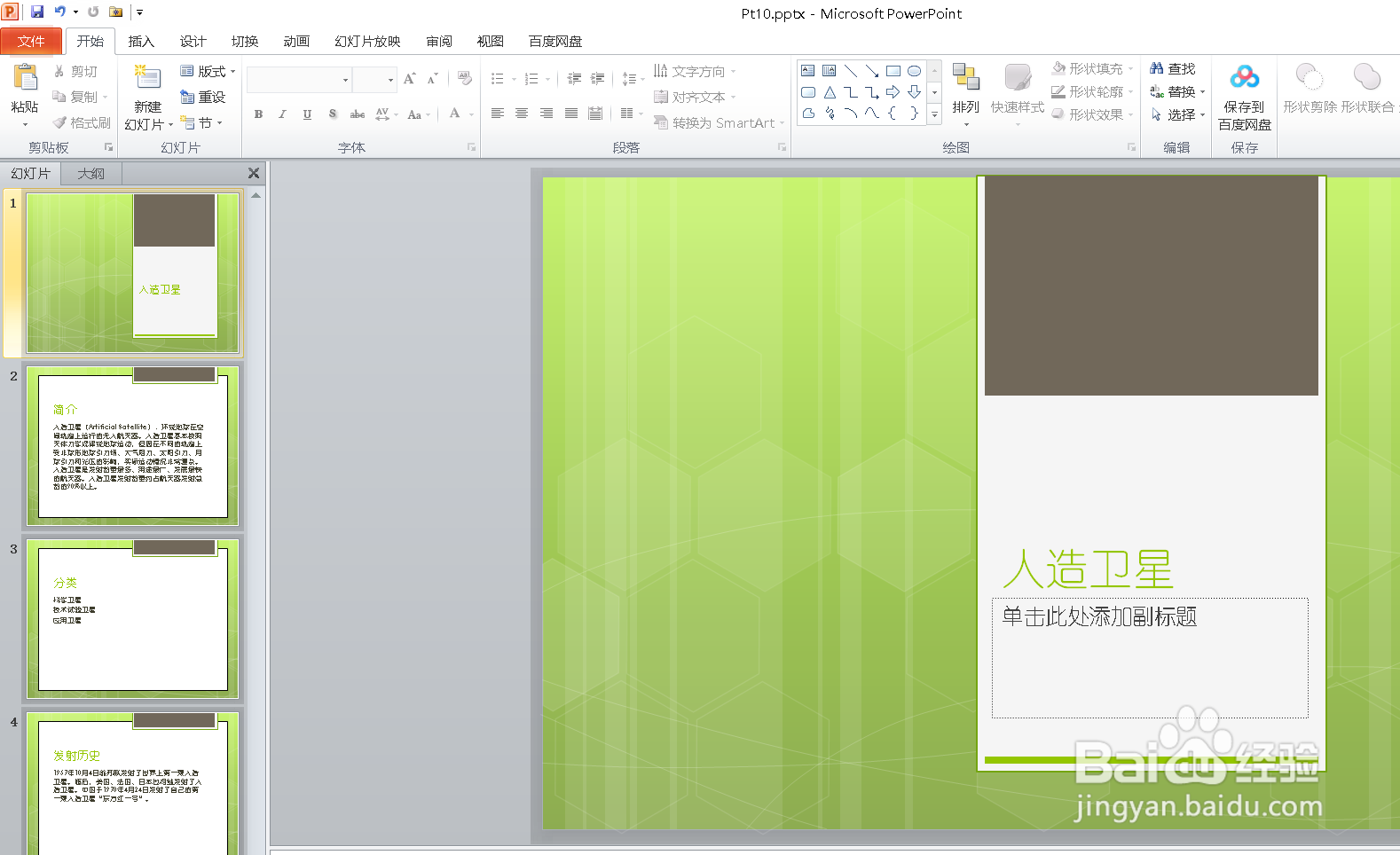Screen dimensions: 1400x855
Task: Align text to the left
Action: point(497,114)
